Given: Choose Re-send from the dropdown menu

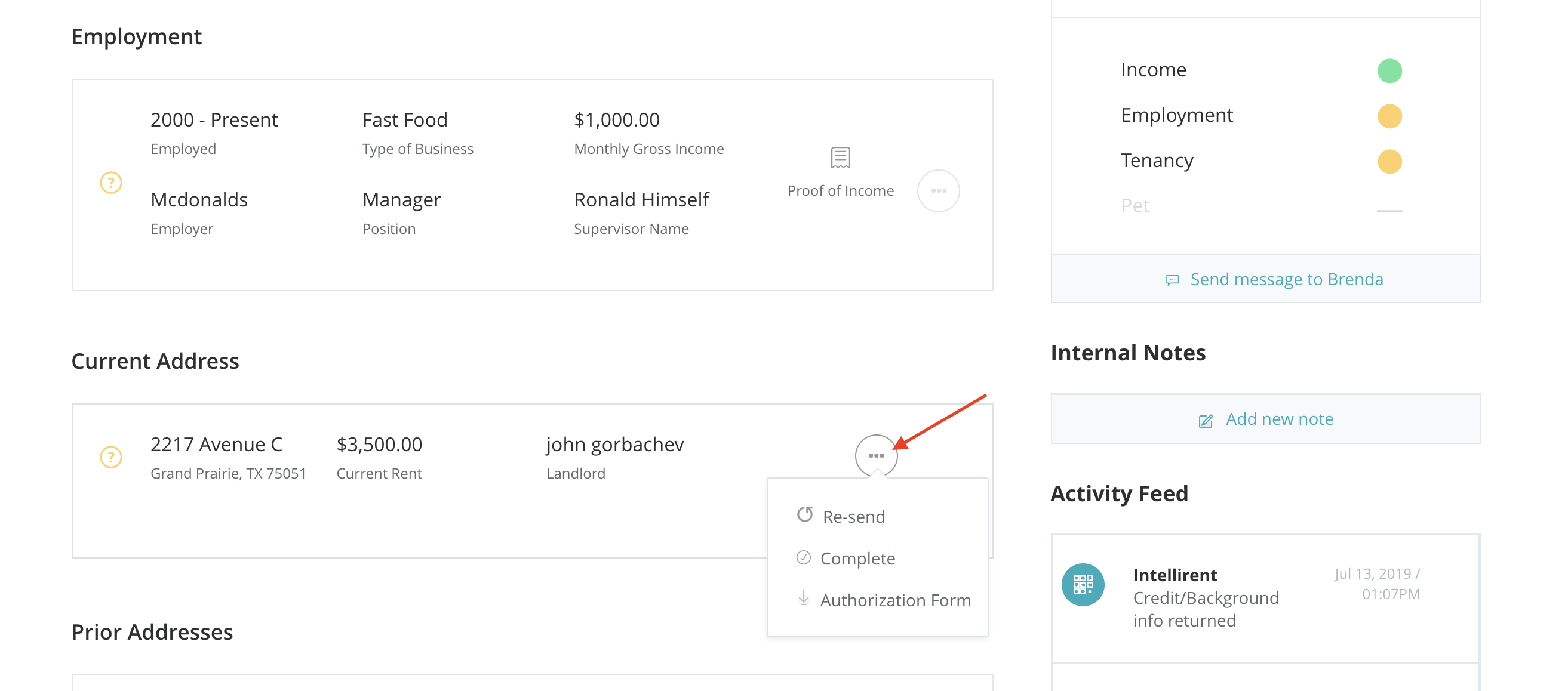Looking at the screenshot, I should click(853, 516).
